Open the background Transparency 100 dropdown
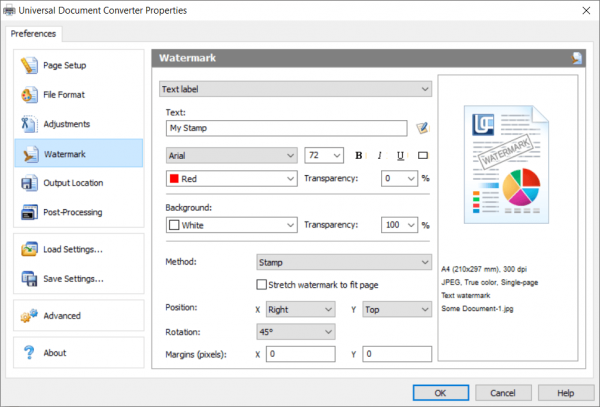600x407 pixels. [399, 225]
